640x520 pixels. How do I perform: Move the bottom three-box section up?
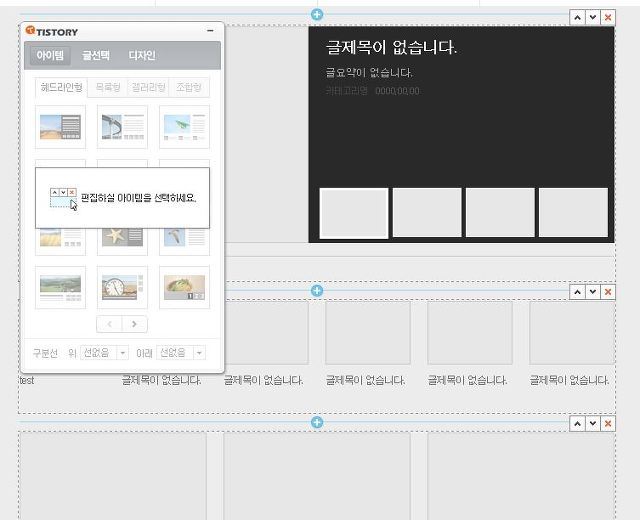pos(577,424)
